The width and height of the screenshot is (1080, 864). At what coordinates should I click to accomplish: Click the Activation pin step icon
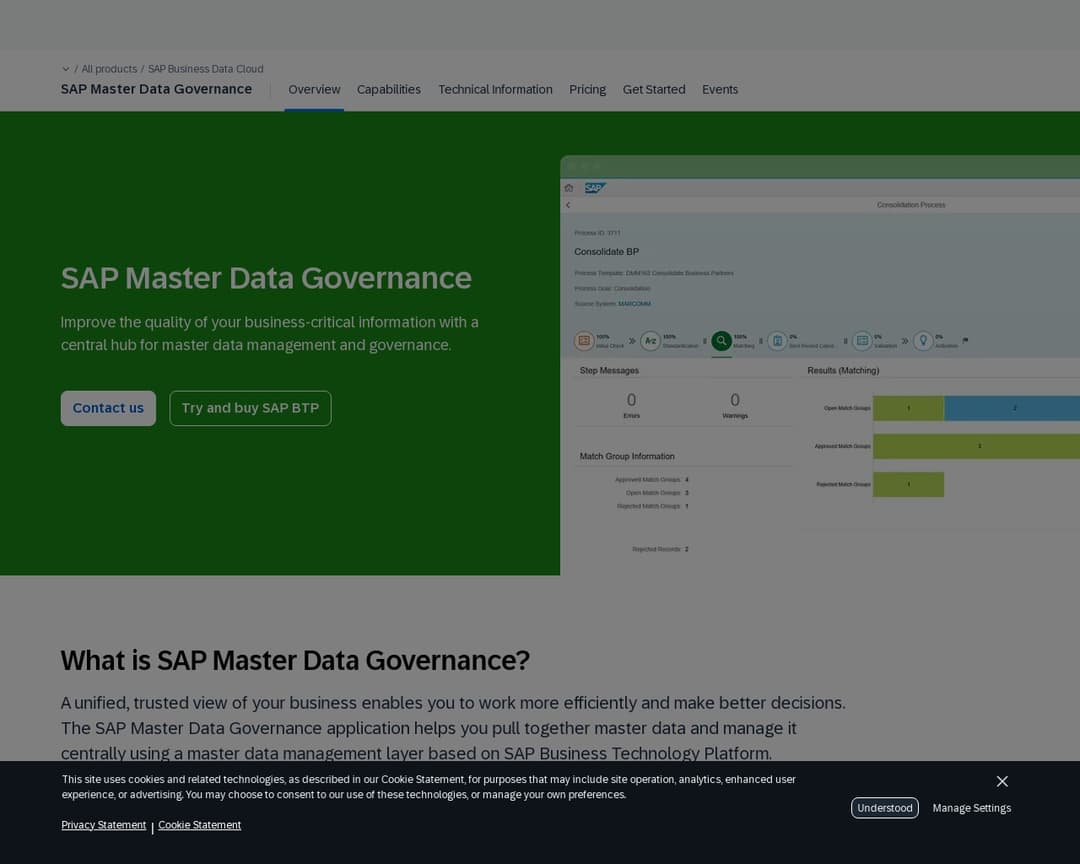coord(923,341)
